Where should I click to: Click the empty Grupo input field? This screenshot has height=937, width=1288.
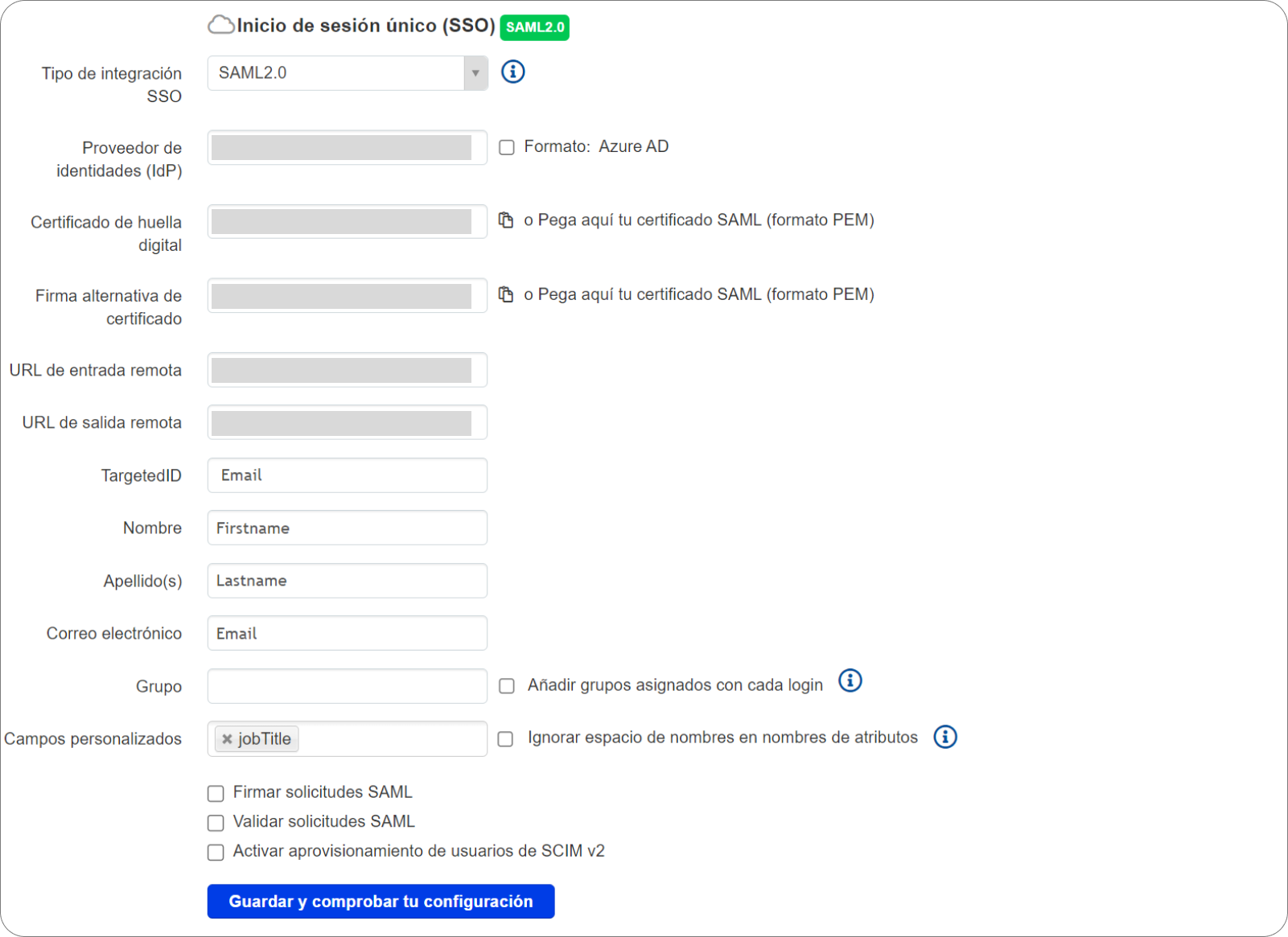coord(348,686)
